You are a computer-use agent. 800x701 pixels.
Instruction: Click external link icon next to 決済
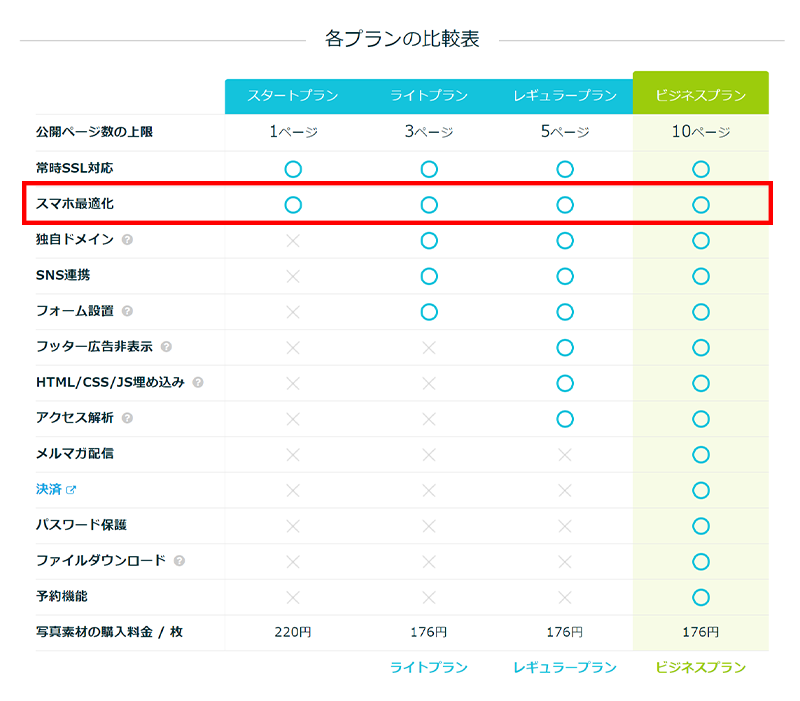coord(71,490)
